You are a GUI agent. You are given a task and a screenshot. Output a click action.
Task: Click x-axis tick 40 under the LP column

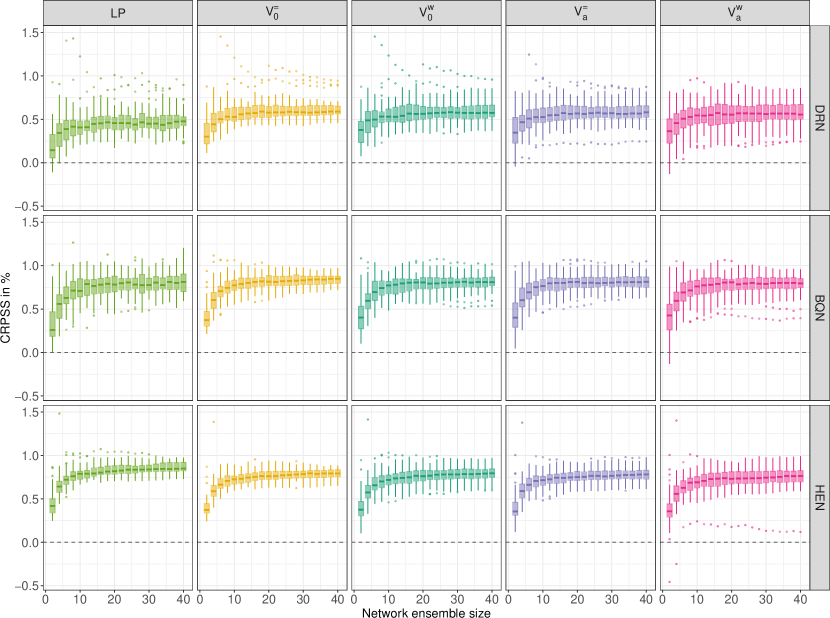183,599
